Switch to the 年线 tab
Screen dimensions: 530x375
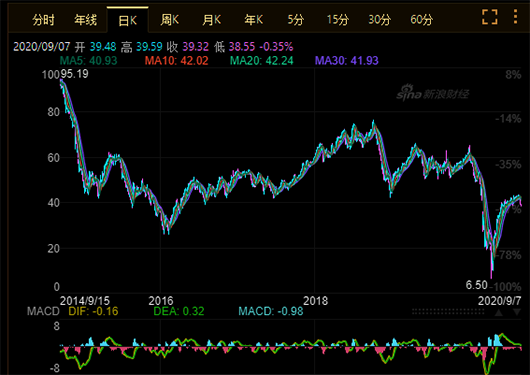click(86, 20)
